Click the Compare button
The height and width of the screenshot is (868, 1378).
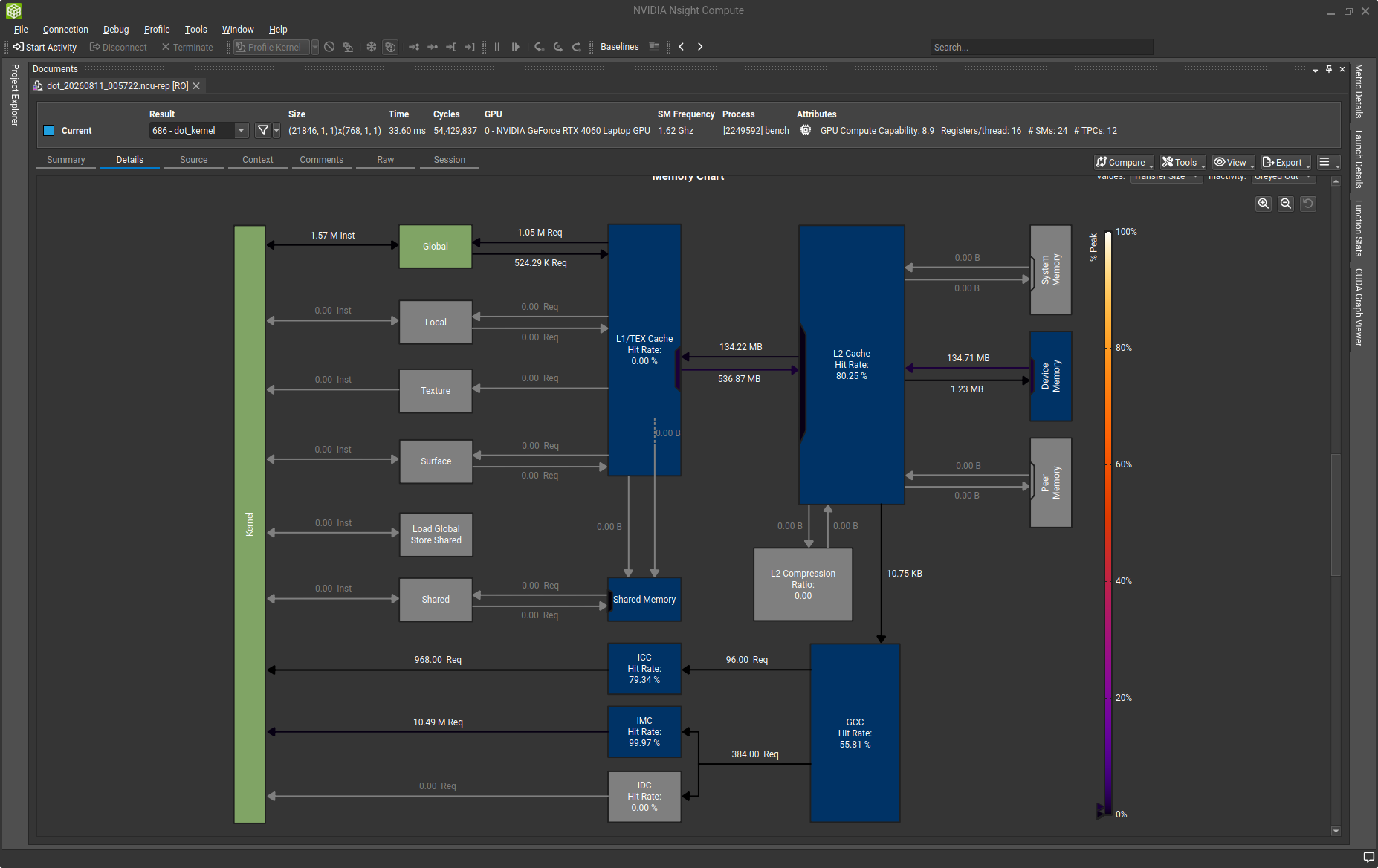[1124, 162]
